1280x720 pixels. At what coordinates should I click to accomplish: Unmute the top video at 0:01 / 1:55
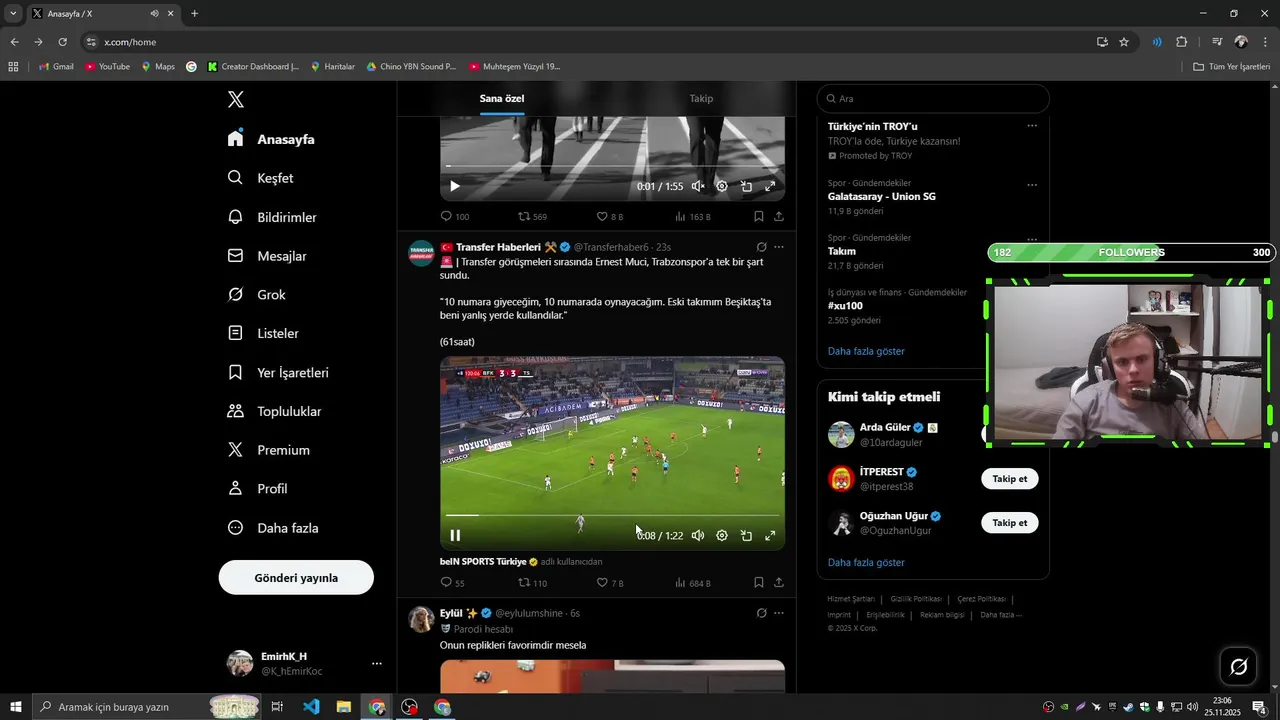pos(698,186)
